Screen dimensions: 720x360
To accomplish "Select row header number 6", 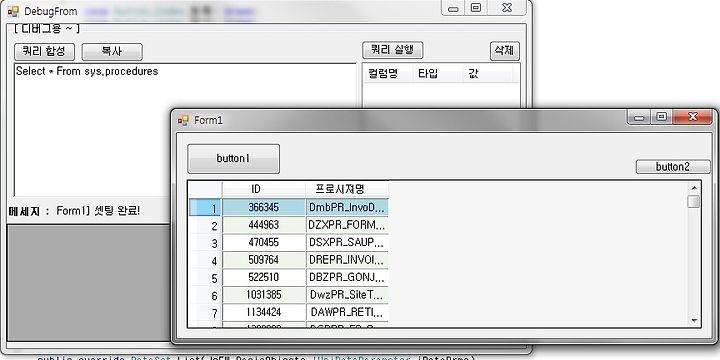I will 205,295.
